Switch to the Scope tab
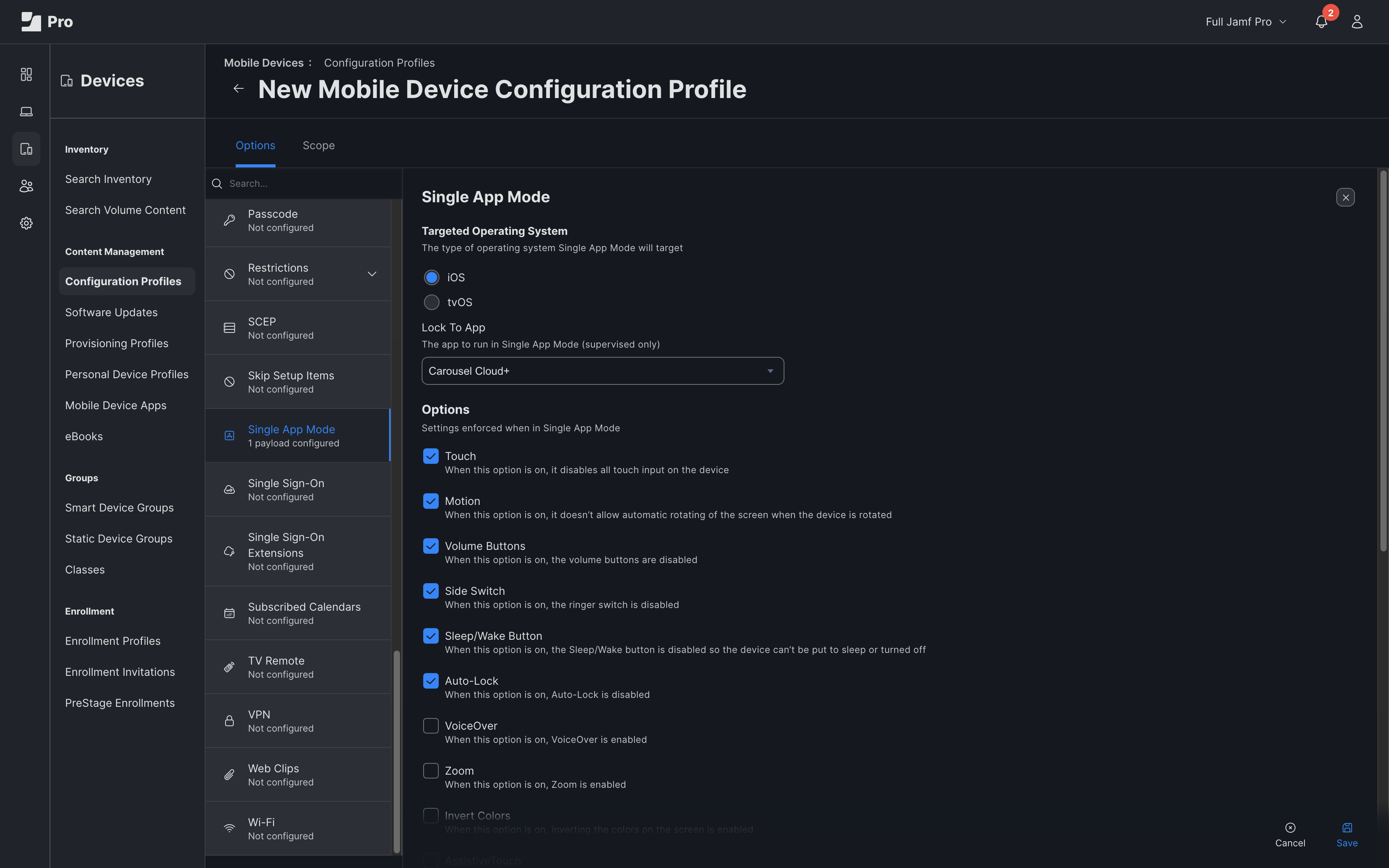1389x868 pixels. click(319, 146)
